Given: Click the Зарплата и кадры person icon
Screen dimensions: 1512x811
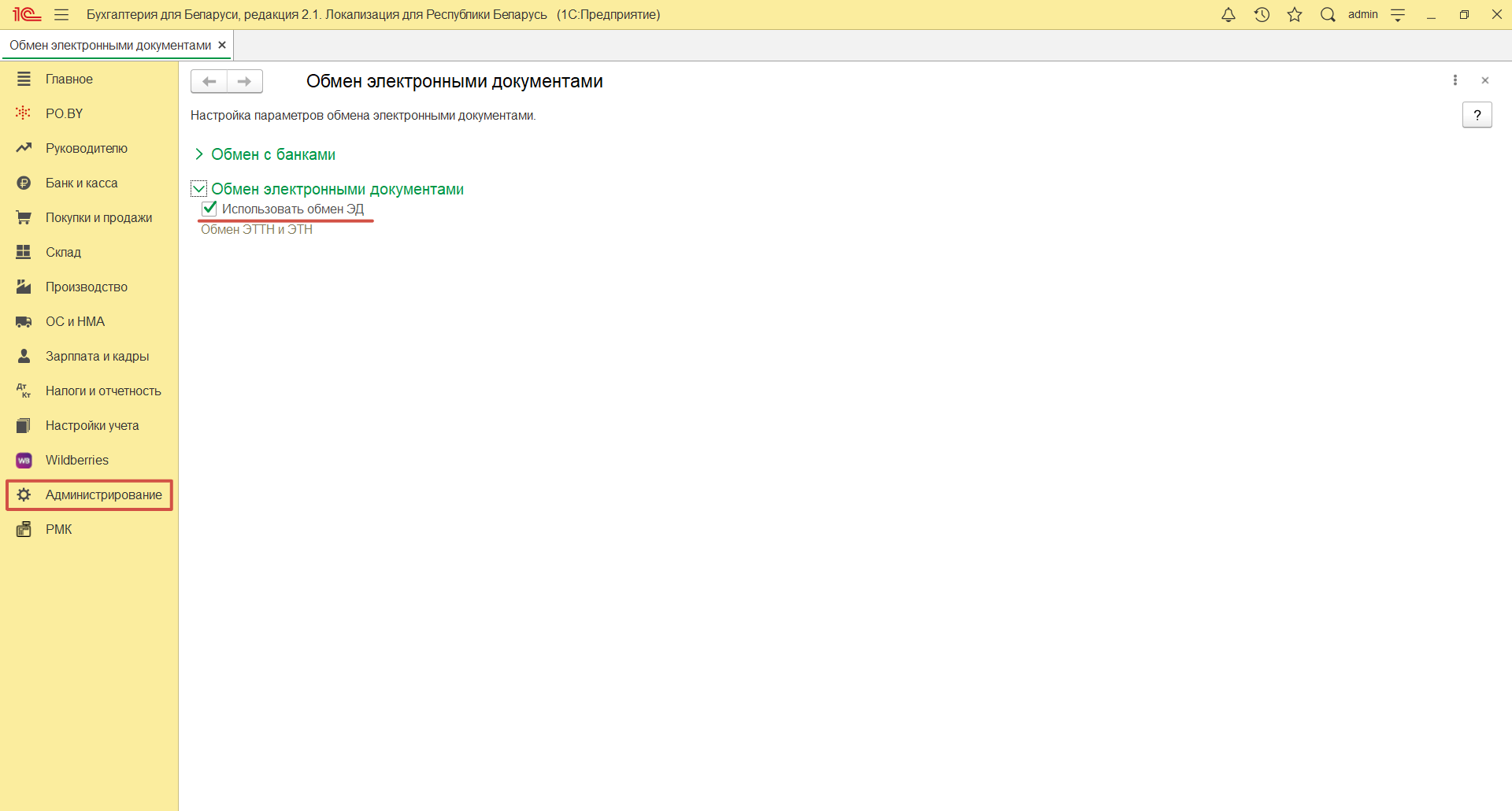Looking at the screenshot, I should 24,356.
